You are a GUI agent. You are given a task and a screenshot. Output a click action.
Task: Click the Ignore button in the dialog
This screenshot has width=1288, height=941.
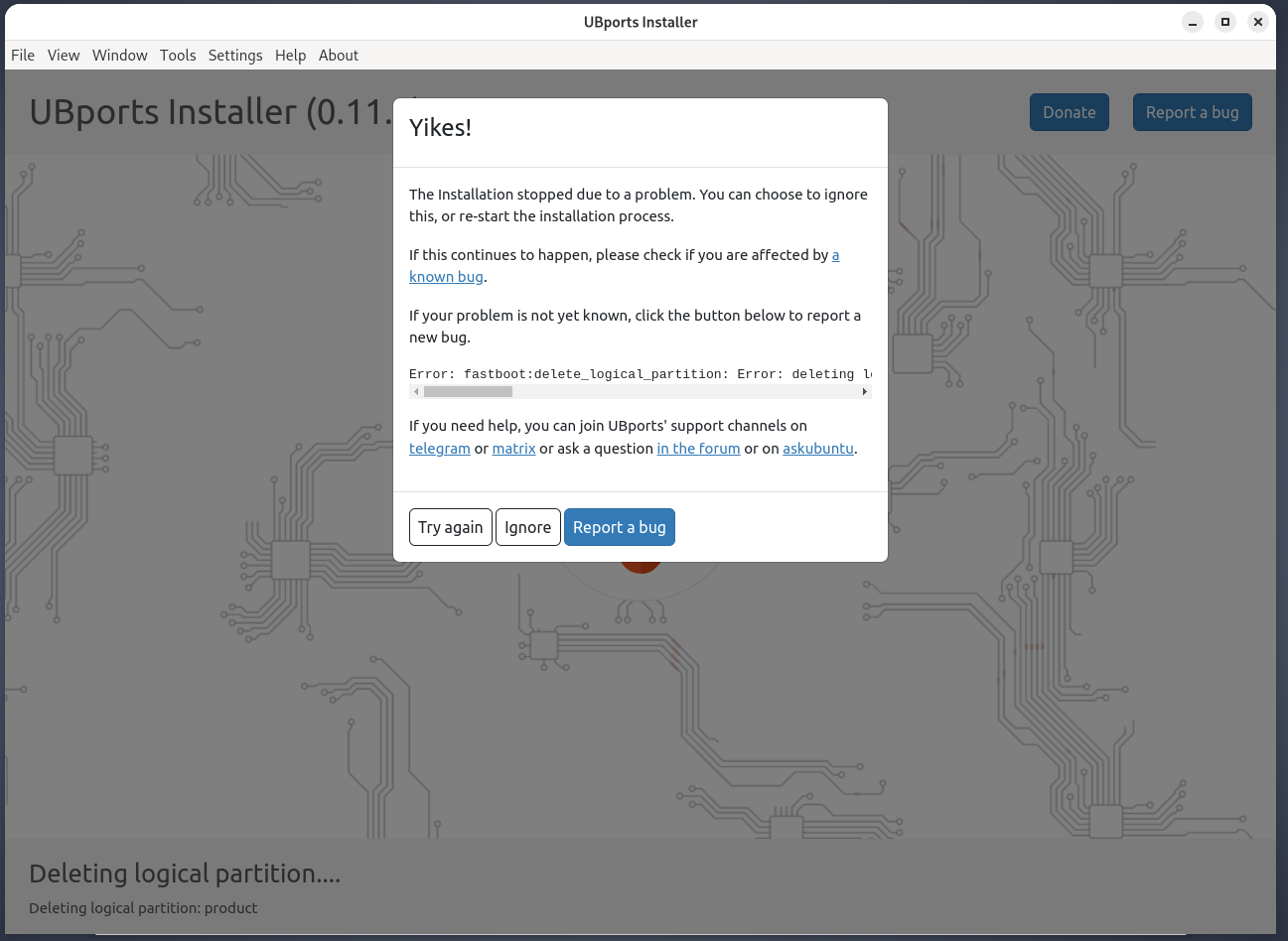click(527, 527)
